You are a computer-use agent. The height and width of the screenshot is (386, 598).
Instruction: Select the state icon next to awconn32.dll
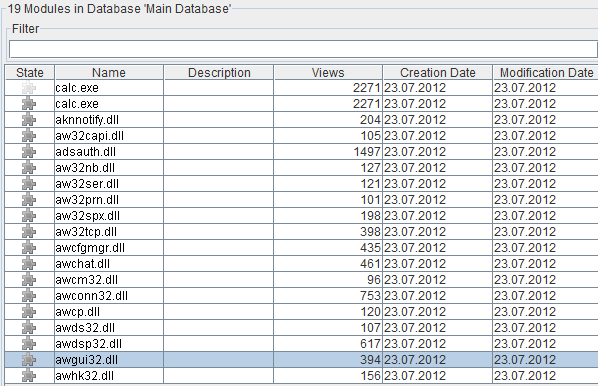pos(29,296)
